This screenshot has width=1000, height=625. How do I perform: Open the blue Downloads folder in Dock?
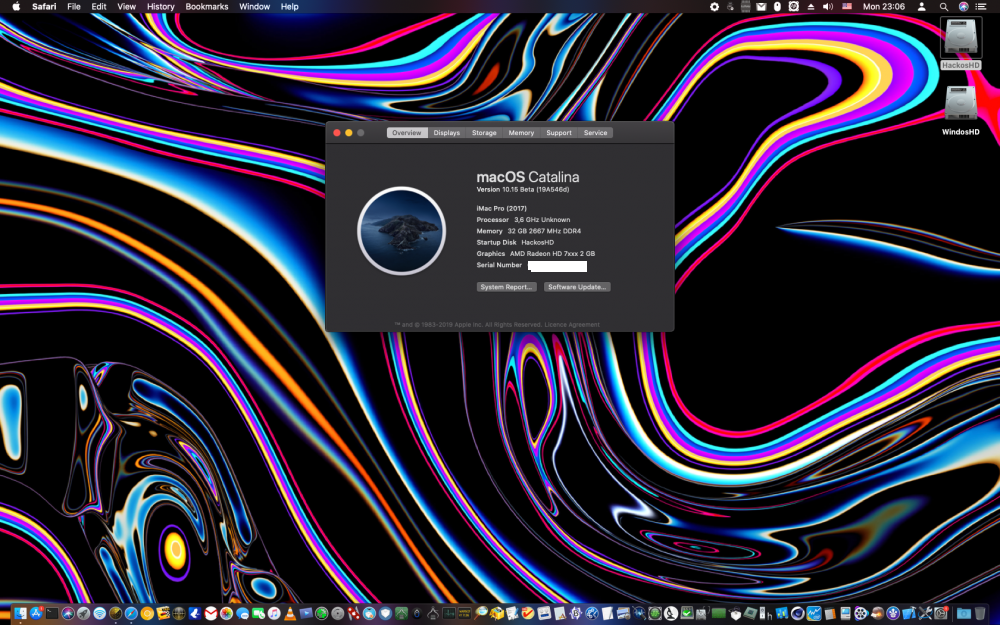pyautogui.click(x=964, y=614)
